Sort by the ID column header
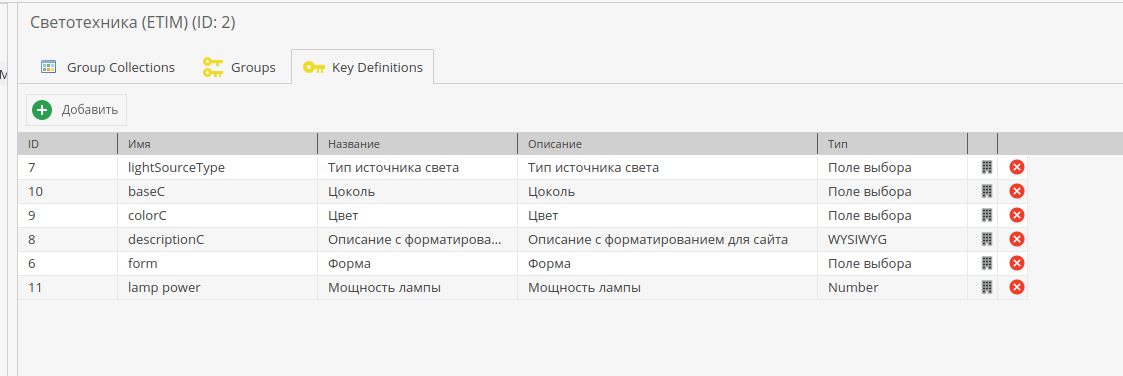Image resolution: width=1123 pixels, height=376 pixels. tap(68, 144)
